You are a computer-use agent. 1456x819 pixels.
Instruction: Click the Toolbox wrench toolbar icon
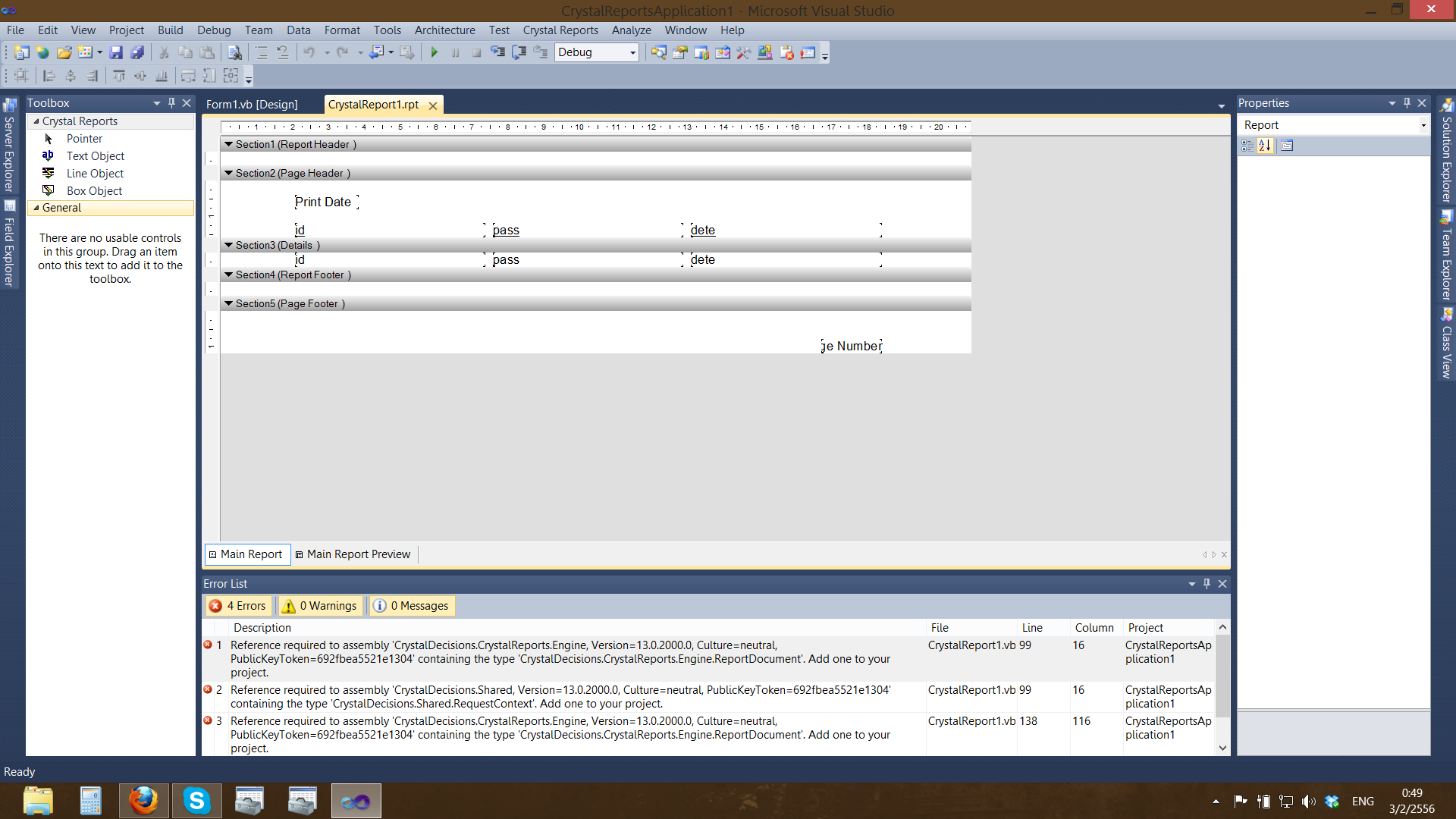click(744, 52)
